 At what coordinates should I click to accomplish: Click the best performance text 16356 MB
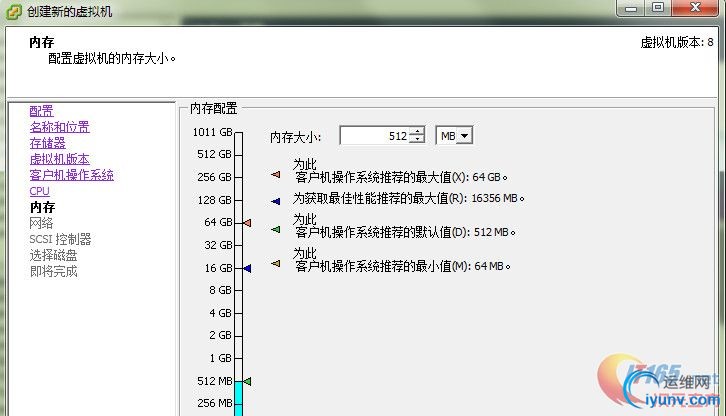(x=497, y=198)
